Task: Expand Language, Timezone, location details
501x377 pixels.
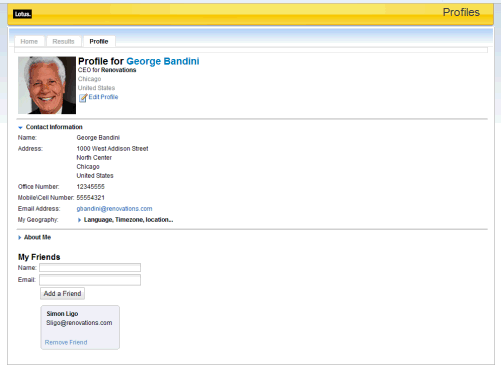Action: coord(79,220)
